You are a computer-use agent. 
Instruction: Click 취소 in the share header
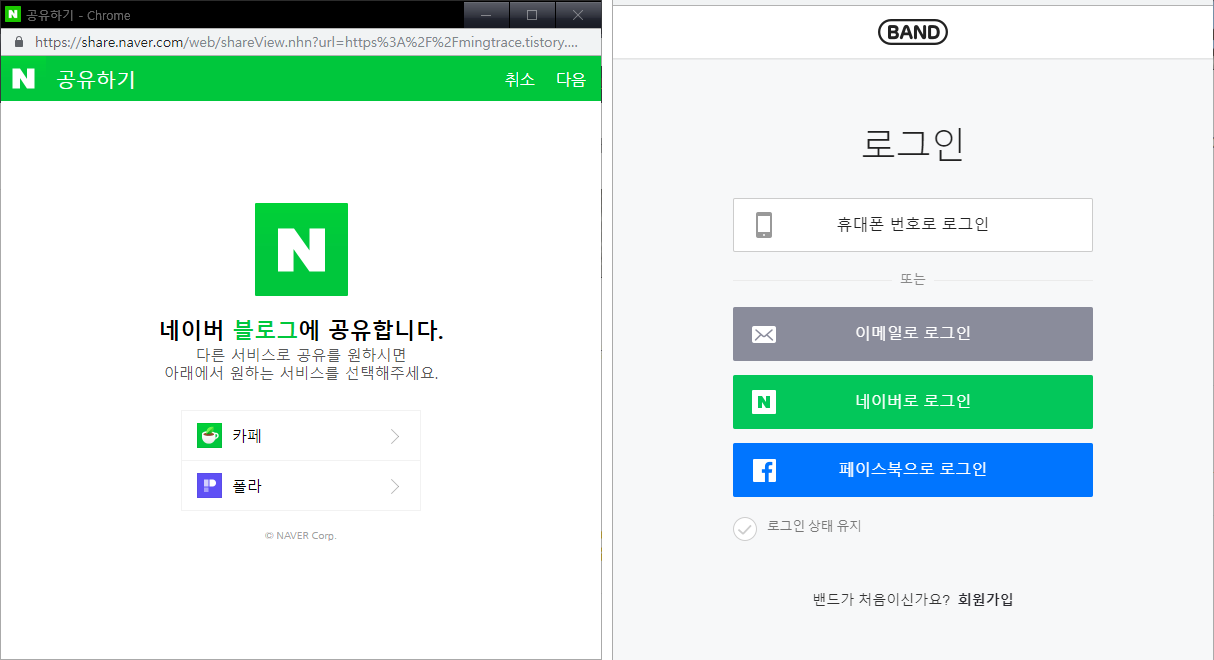[520, 80]
